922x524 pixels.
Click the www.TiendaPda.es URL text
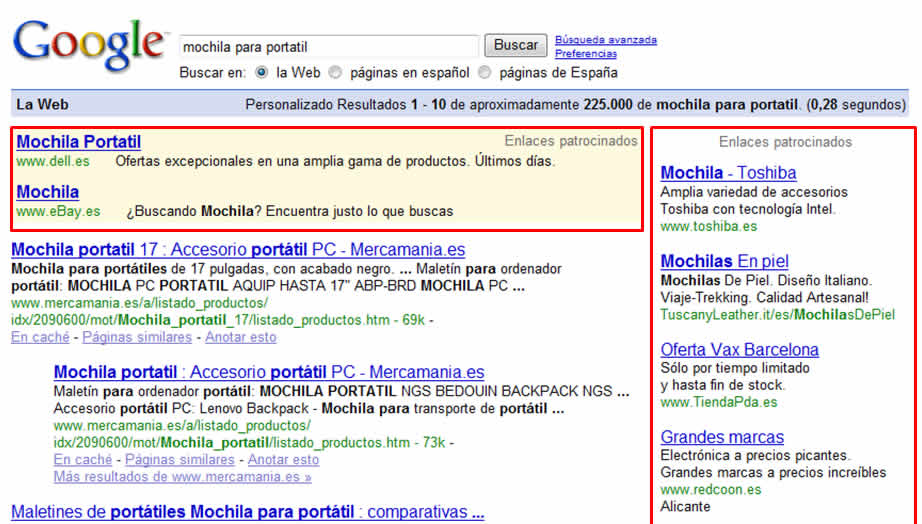coord(719,402)
